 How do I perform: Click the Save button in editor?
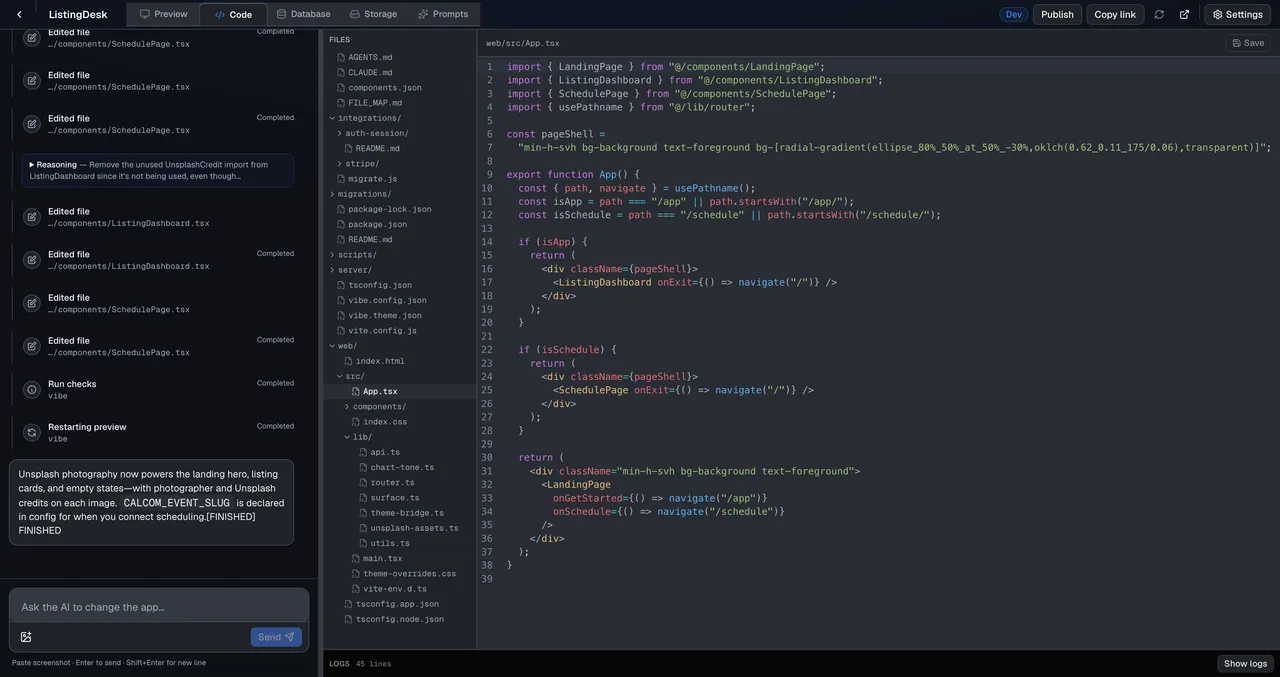click(1248, 43)
